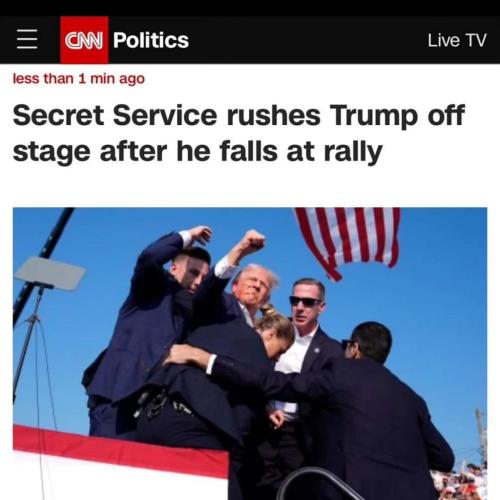
Task: Click 'stage after he falls at rally' line
Action: [x=197, y=152]
